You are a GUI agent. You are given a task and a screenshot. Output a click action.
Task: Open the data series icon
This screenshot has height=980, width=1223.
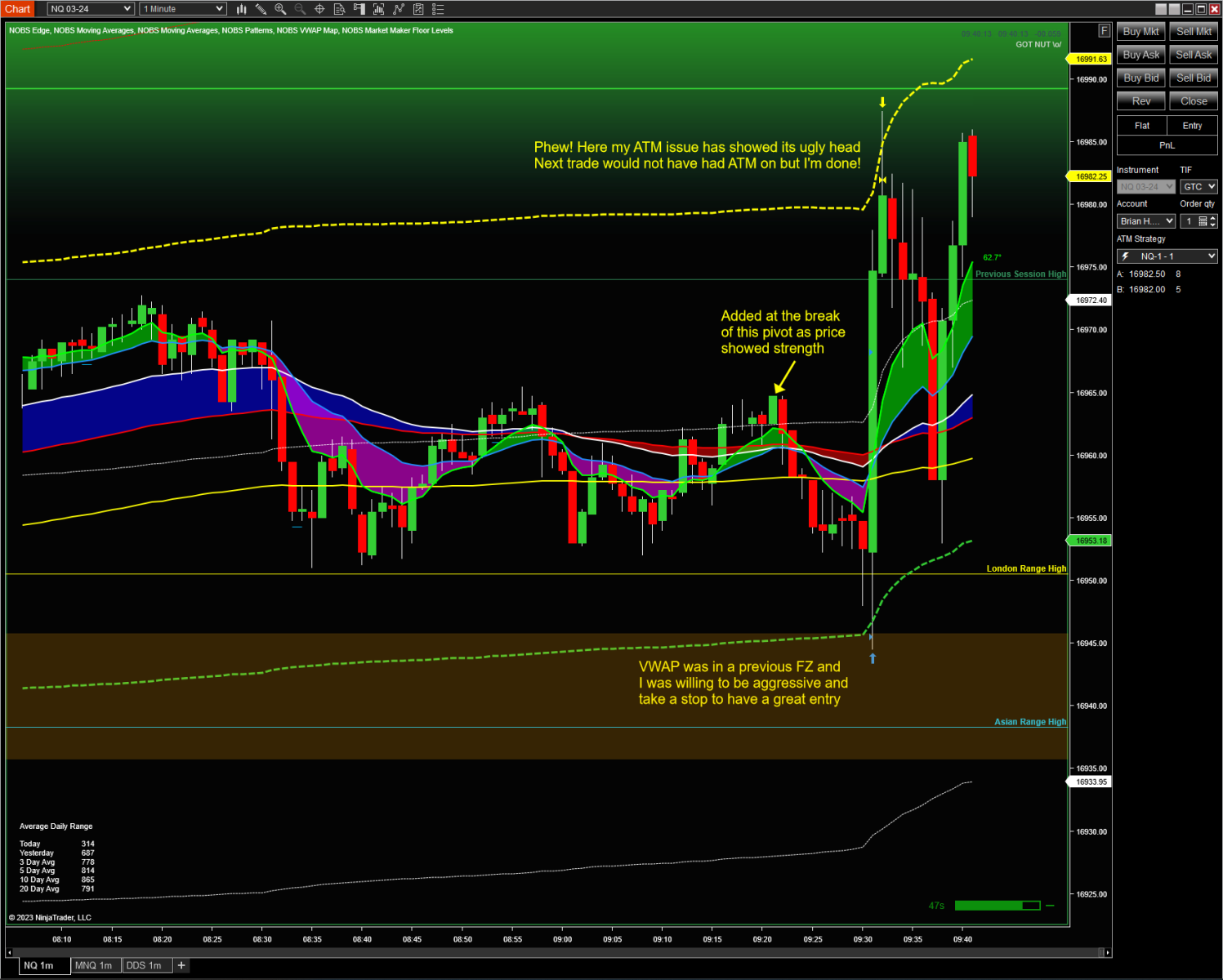[378, 9]
